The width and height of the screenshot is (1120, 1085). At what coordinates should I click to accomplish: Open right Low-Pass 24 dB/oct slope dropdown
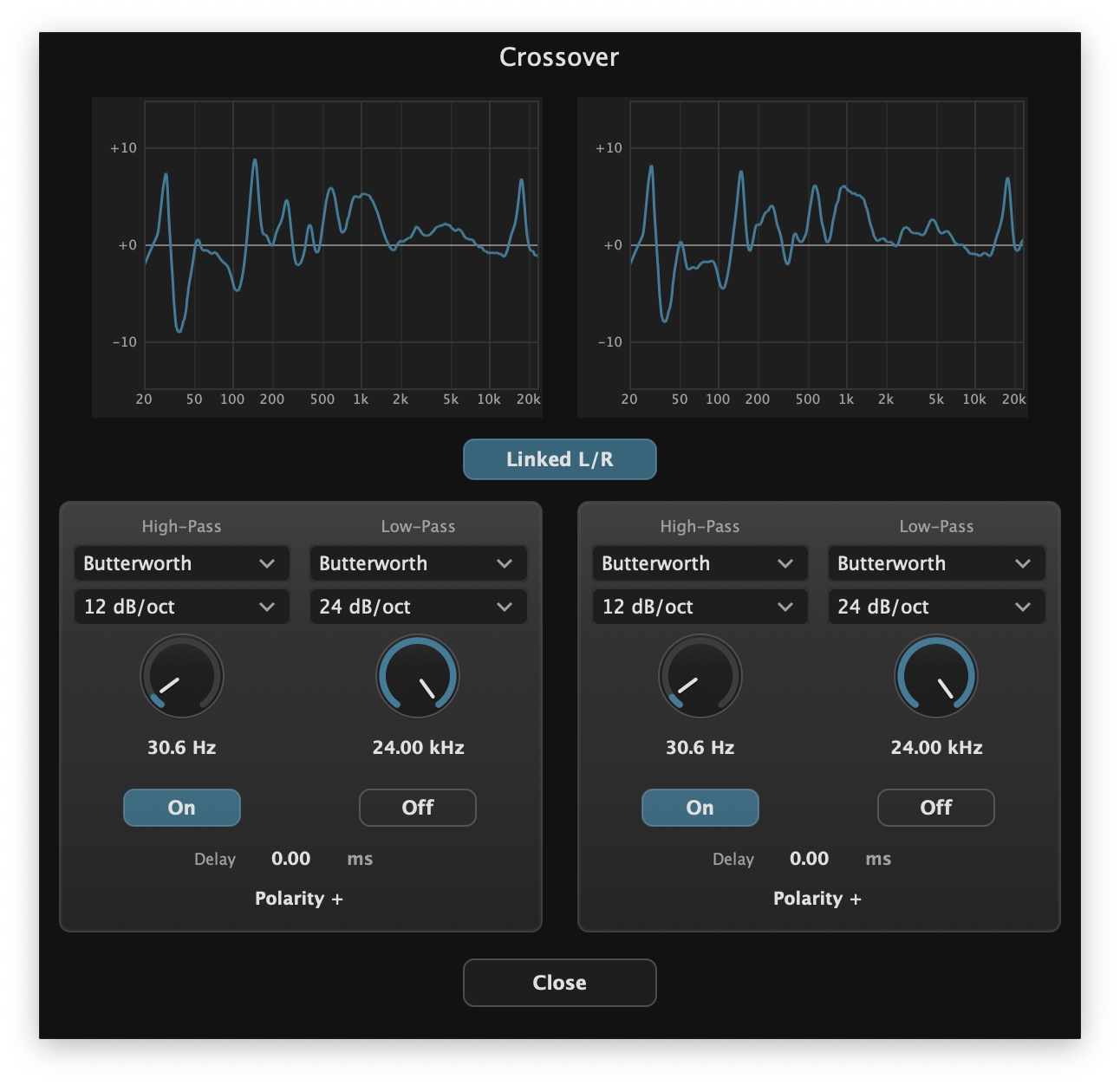click(936, 607)
